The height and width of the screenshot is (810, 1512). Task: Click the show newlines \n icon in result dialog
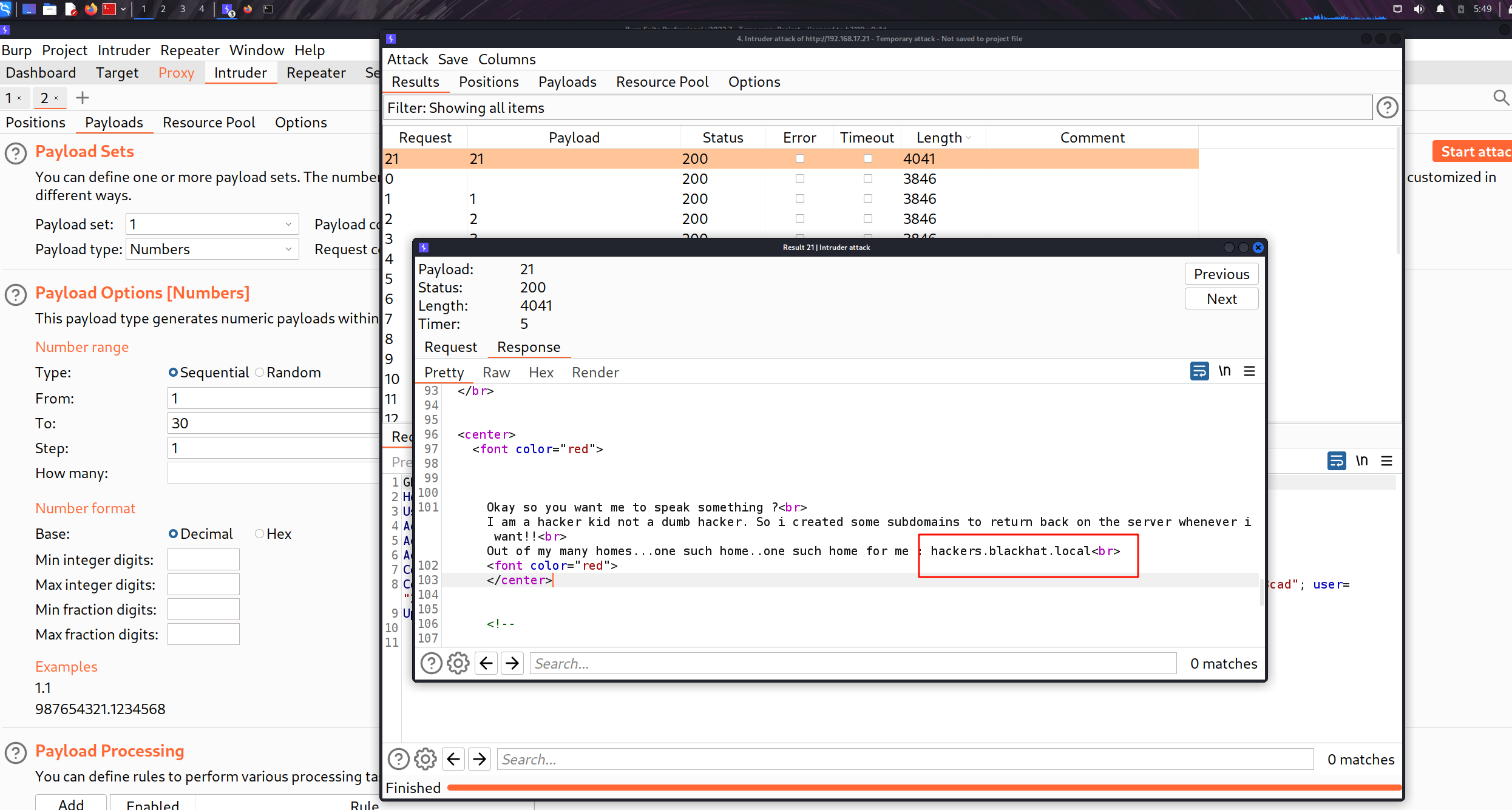1224,371
